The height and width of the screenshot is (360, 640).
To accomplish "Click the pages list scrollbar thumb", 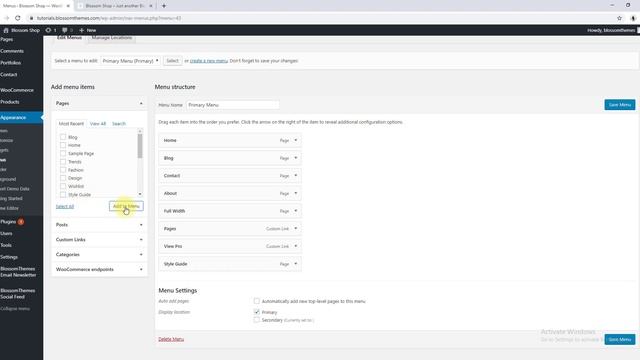I will [140, 146].
